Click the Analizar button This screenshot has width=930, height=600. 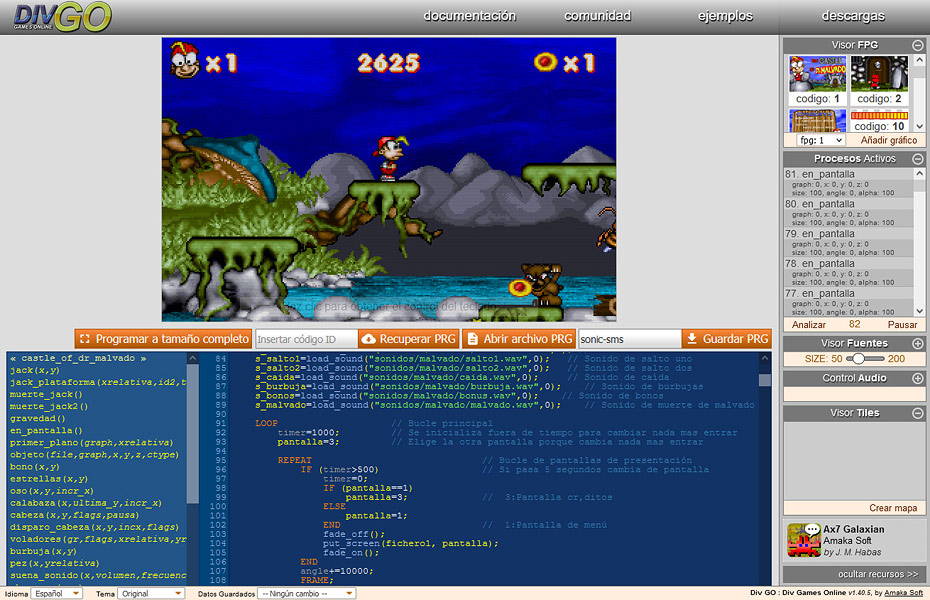(x=808, y=325)
